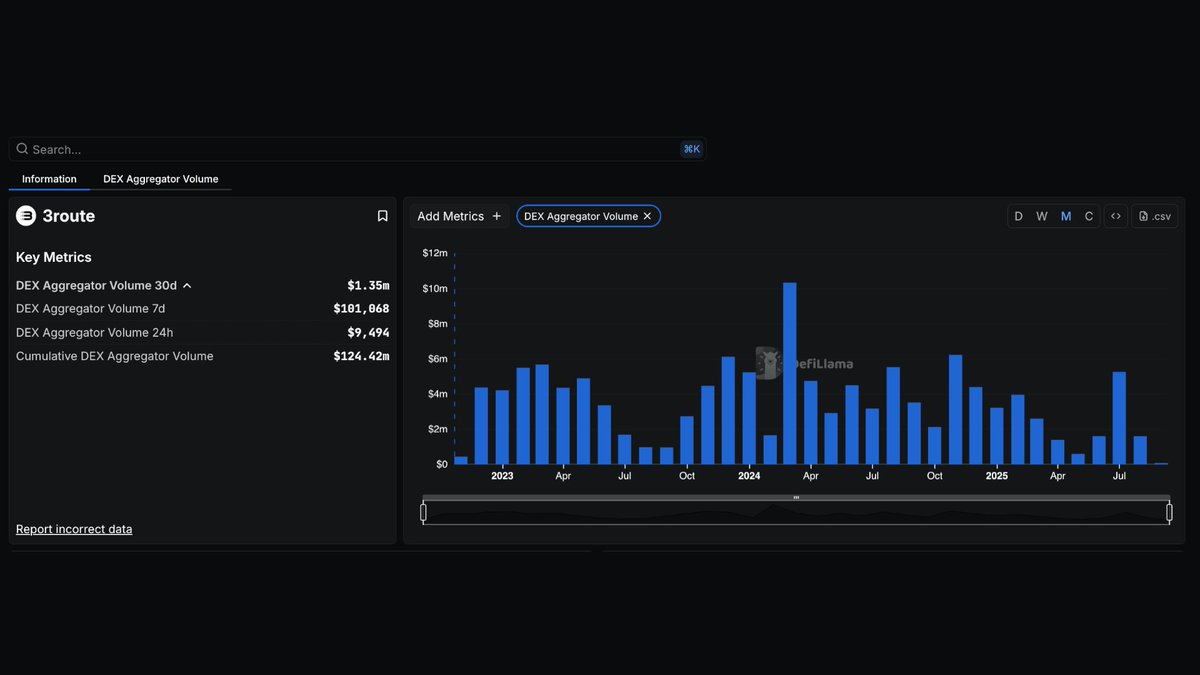This screenshot has width=1200, height=675.
Task: Click the $1.35m 30d volume value
Action: [368, 285]
